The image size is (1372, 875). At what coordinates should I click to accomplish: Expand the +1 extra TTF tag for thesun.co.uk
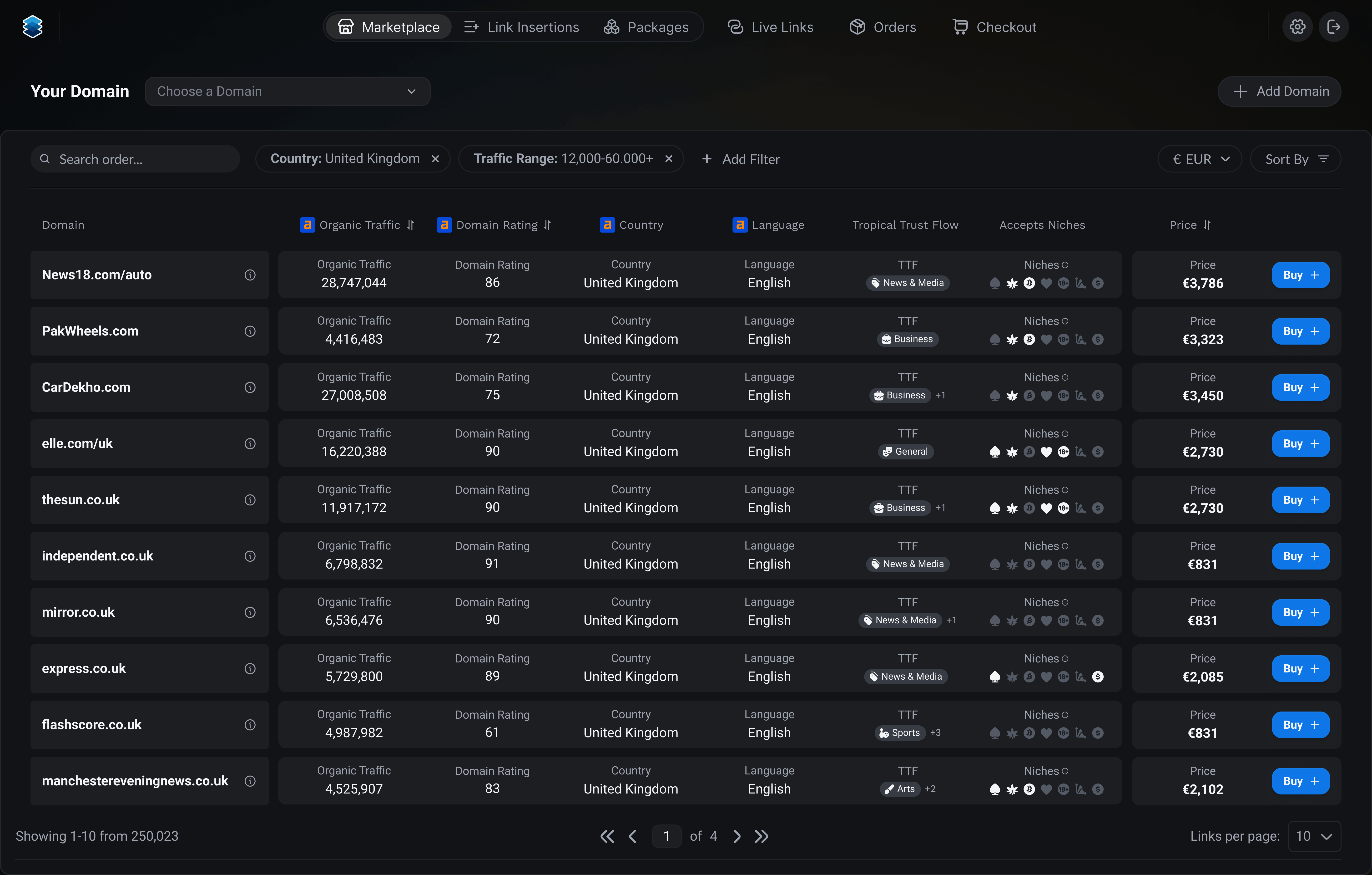941,508
